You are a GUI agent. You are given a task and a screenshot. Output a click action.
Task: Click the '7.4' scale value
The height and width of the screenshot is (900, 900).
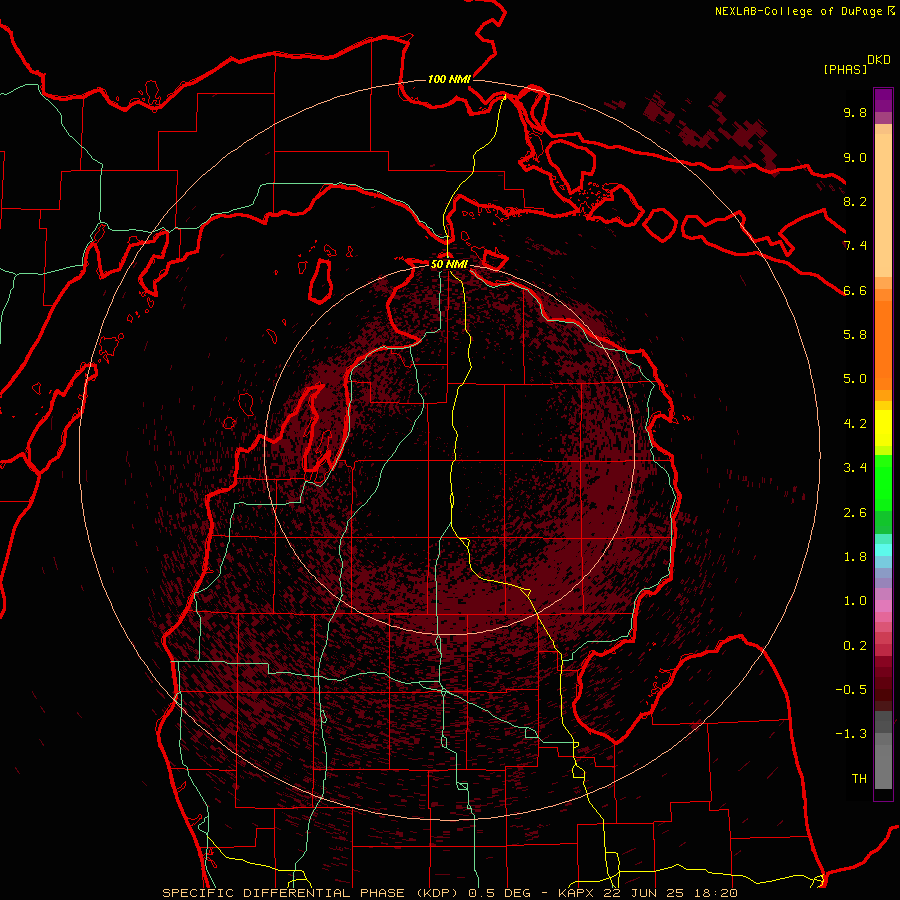855,246
